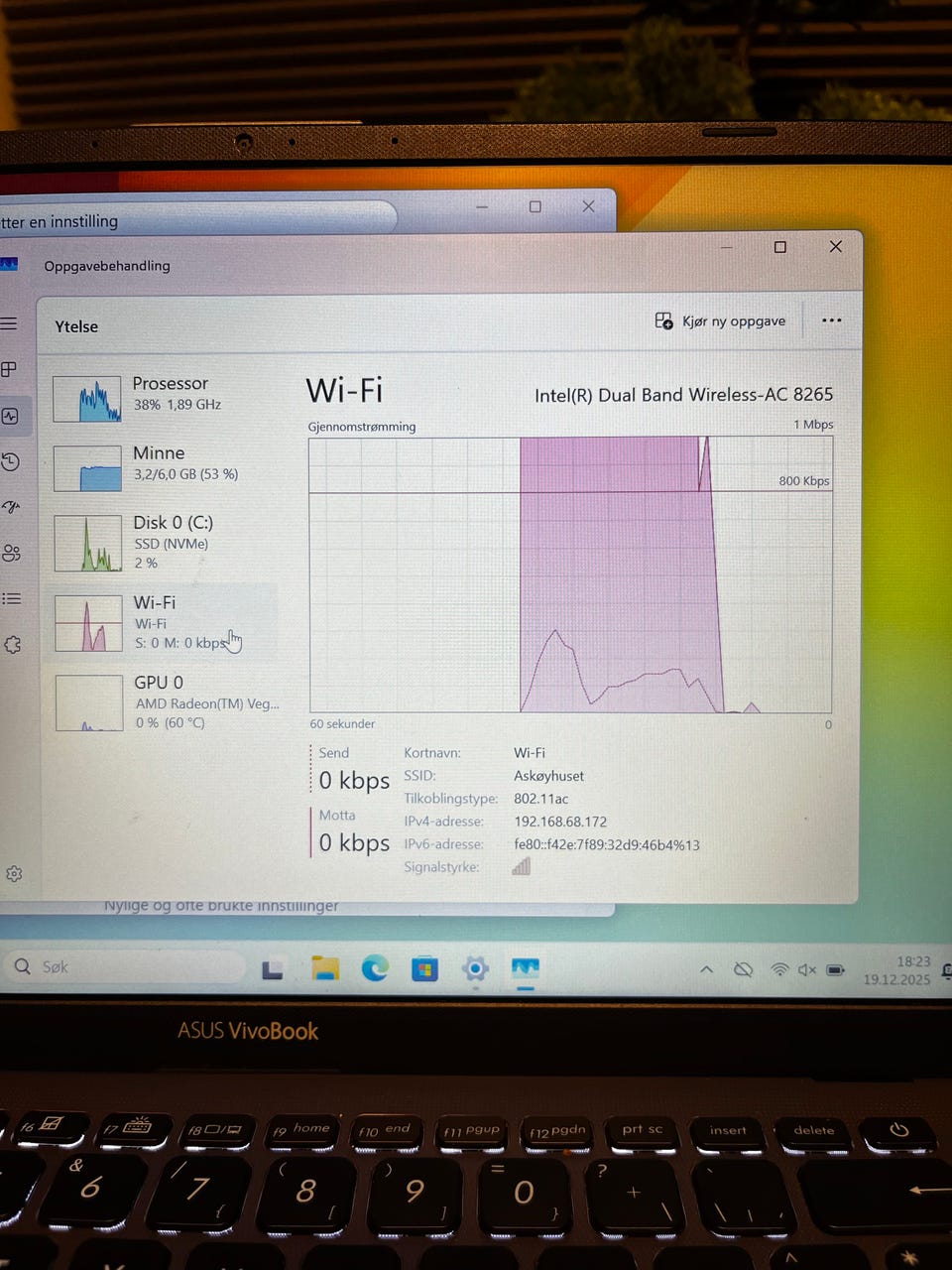Open the Processes page icon in sidebar
The width and height of the screenshot is (952, 1270).
click(9, 369)
